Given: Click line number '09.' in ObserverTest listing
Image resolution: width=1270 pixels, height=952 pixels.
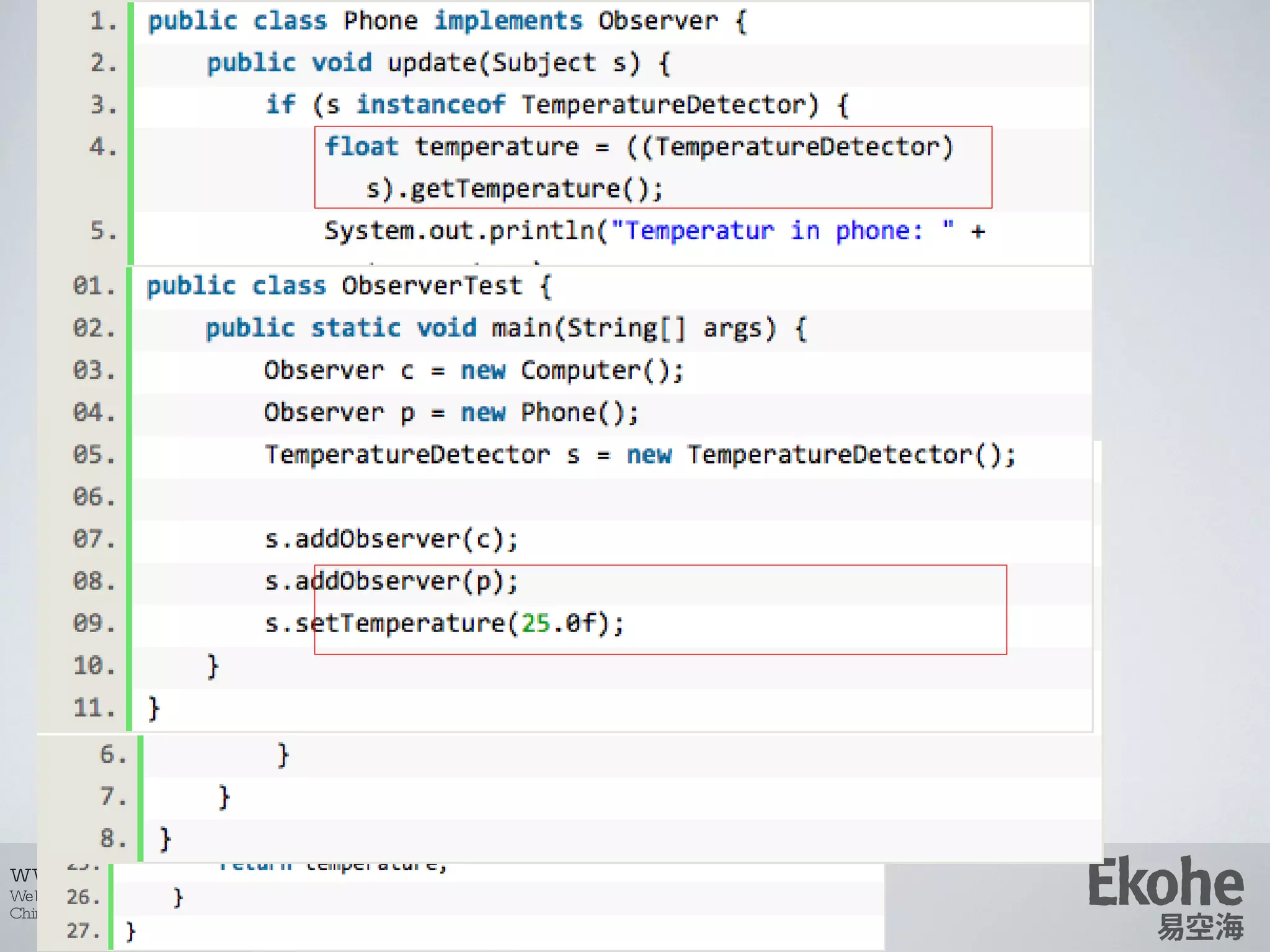Looking at the screenshot, I should coord(94,624).
